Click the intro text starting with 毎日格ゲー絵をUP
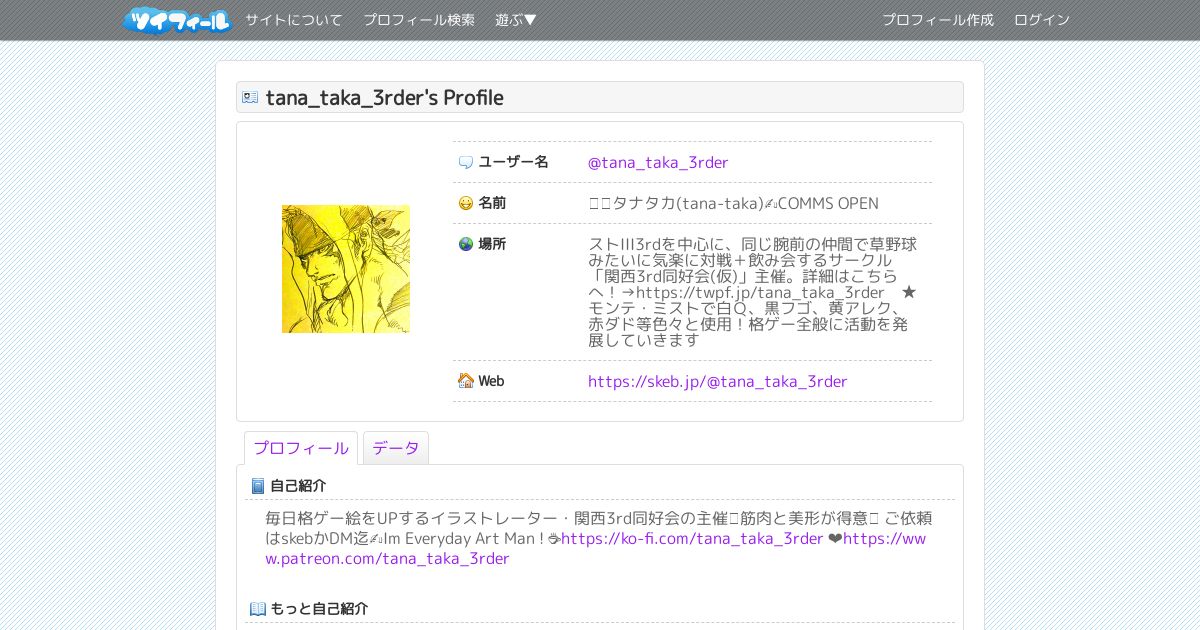Screen dimensions: 1200x630 pos(599,538)
